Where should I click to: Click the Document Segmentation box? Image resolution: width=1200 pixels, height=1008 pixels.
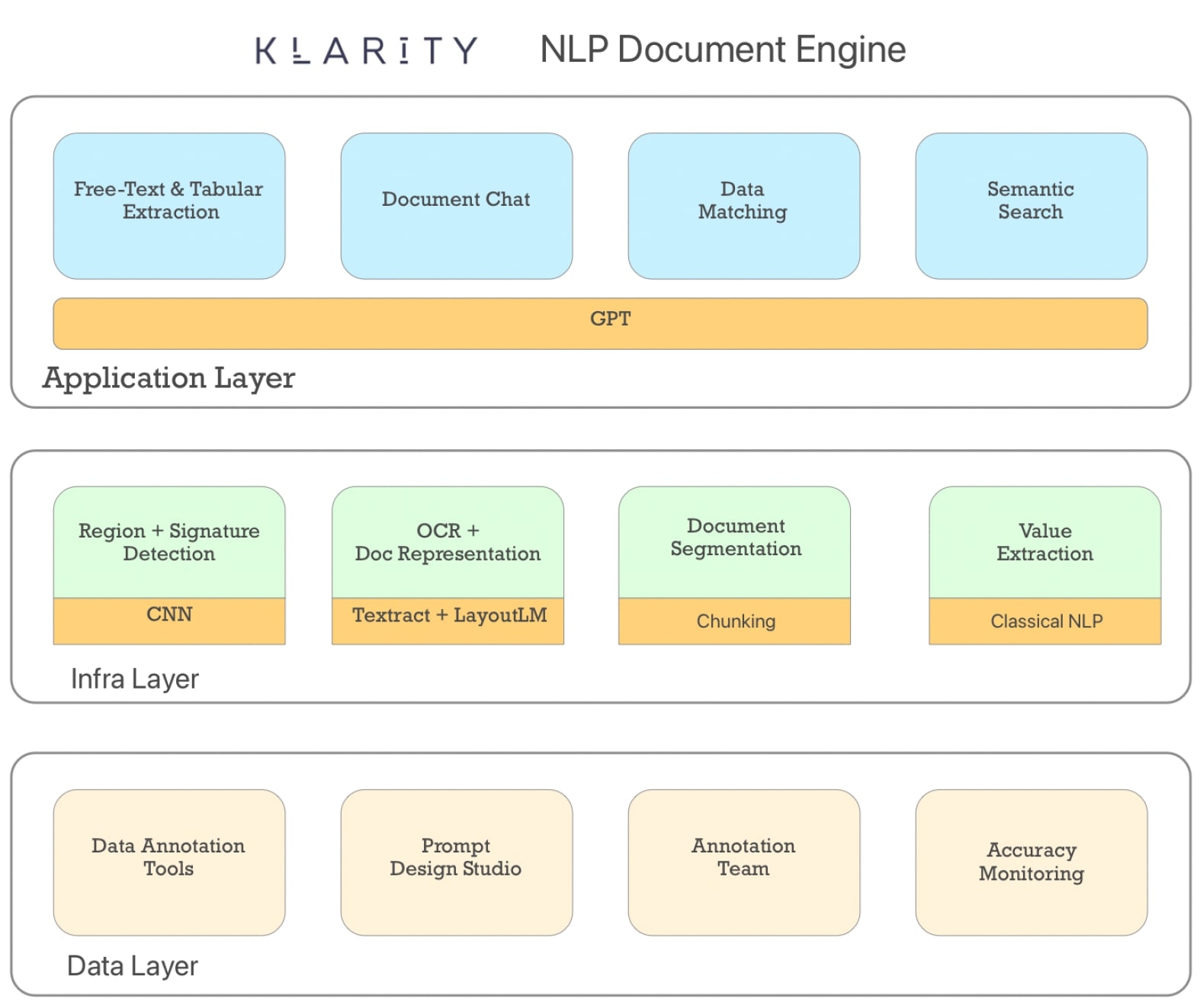coord(735,542)
